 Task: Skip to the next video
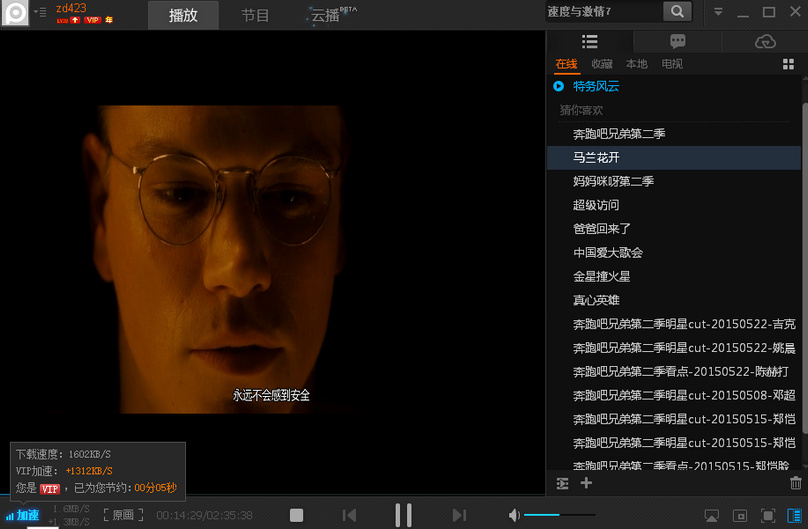click(459, 515)
